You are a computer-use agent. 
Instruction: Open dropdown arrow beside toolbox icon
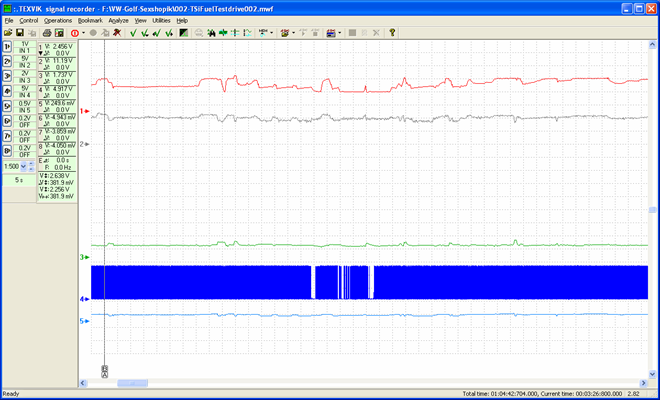click(293, 33)
